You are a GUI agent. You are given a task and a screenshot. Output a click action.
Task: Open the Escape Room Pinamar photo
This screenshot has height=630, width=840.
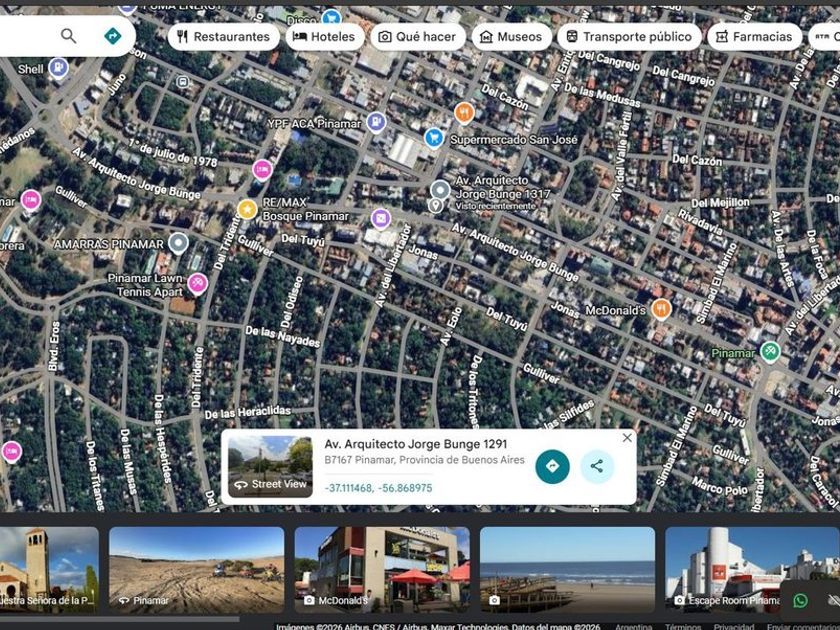752,569
